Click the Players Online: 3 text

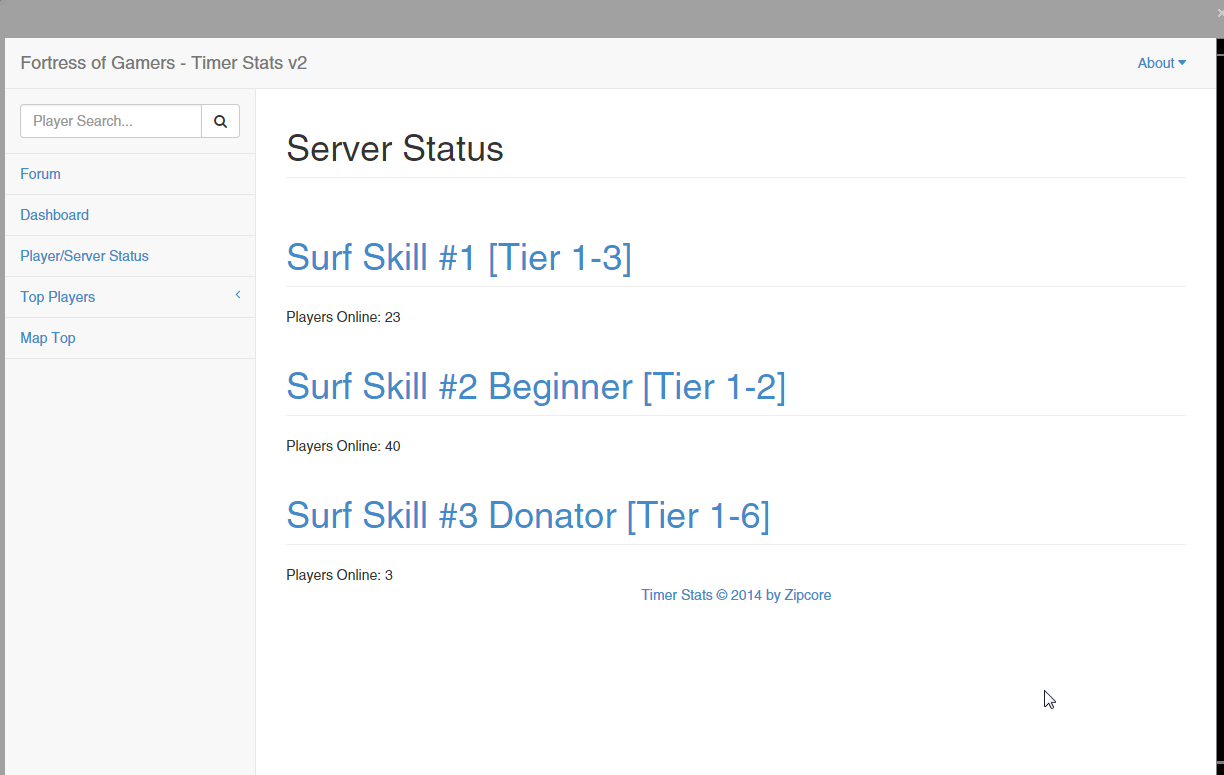click(339, 575)
